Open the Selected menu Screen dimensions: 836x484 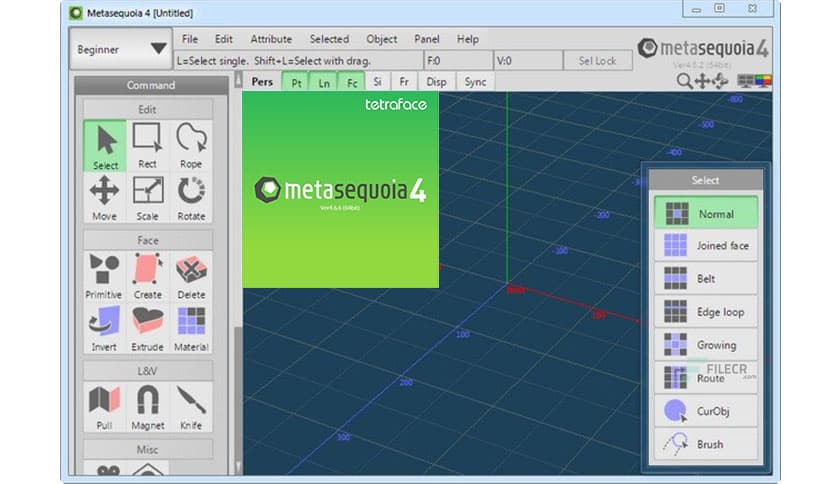[329, 39]
